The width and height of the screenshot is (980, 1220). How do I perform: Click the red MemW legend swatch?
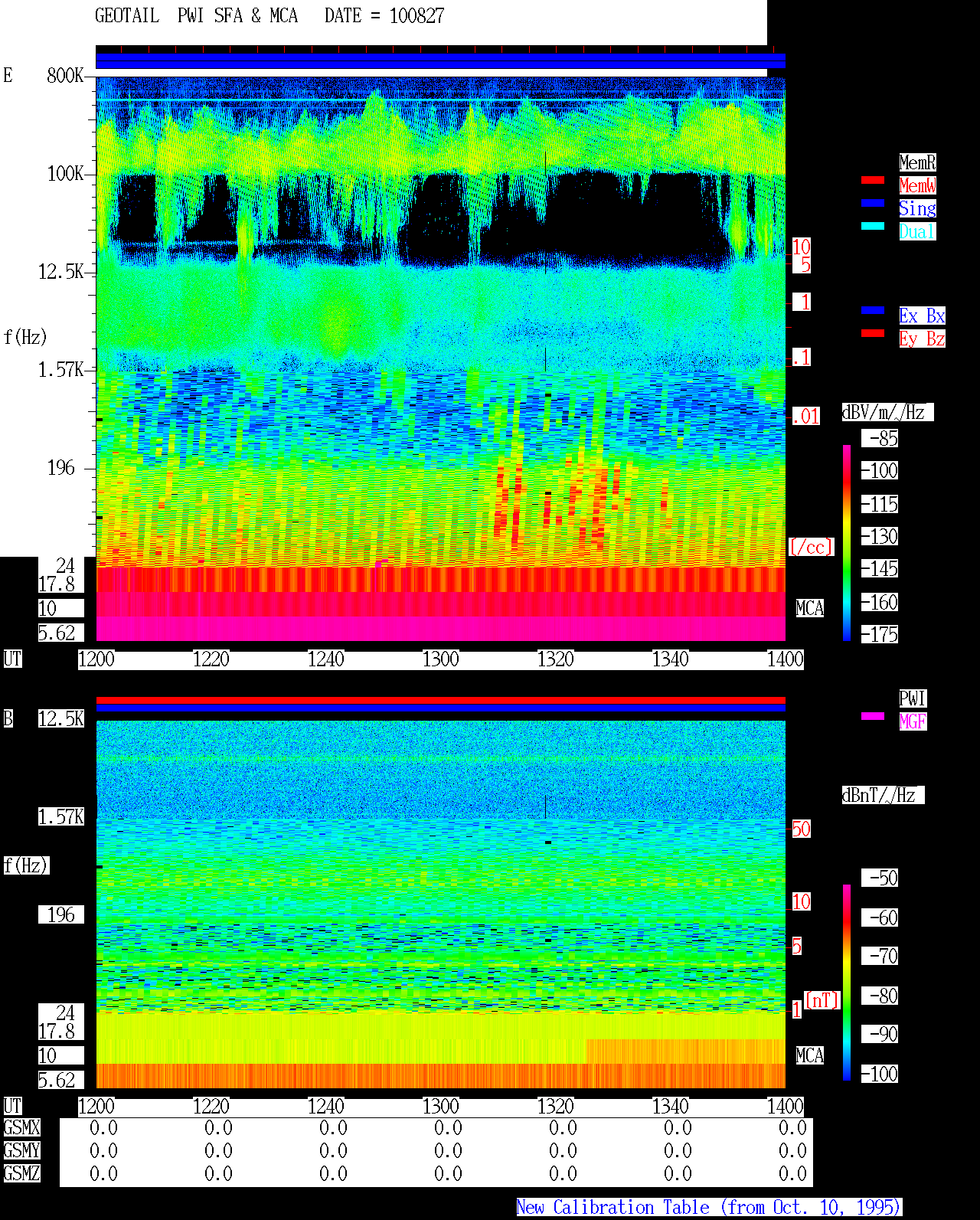click(873, 180)
